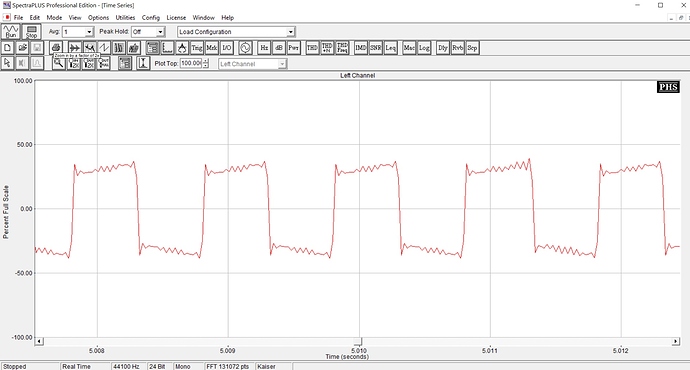
Task: Click the I/O toolbar button
Action: point(227,48)
